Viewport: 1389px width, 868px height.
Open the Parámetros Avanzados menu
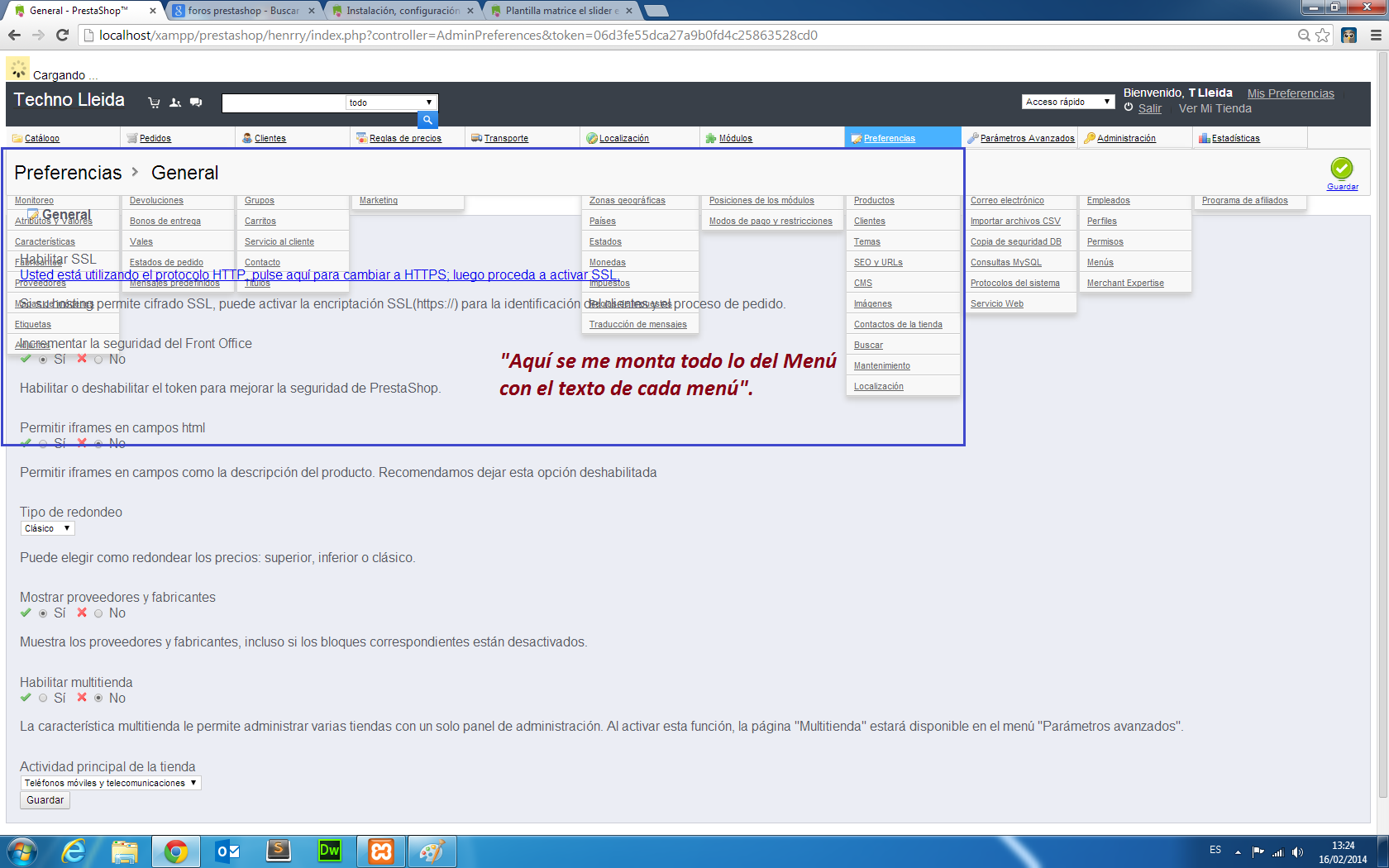(x=1028, y=138)
